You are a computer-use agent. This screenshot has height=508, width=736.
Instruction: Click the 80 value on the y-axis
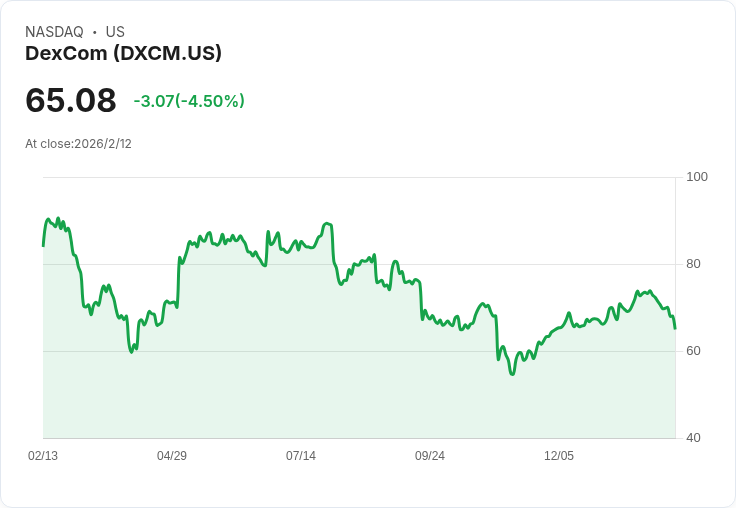[x=694, y=264]
